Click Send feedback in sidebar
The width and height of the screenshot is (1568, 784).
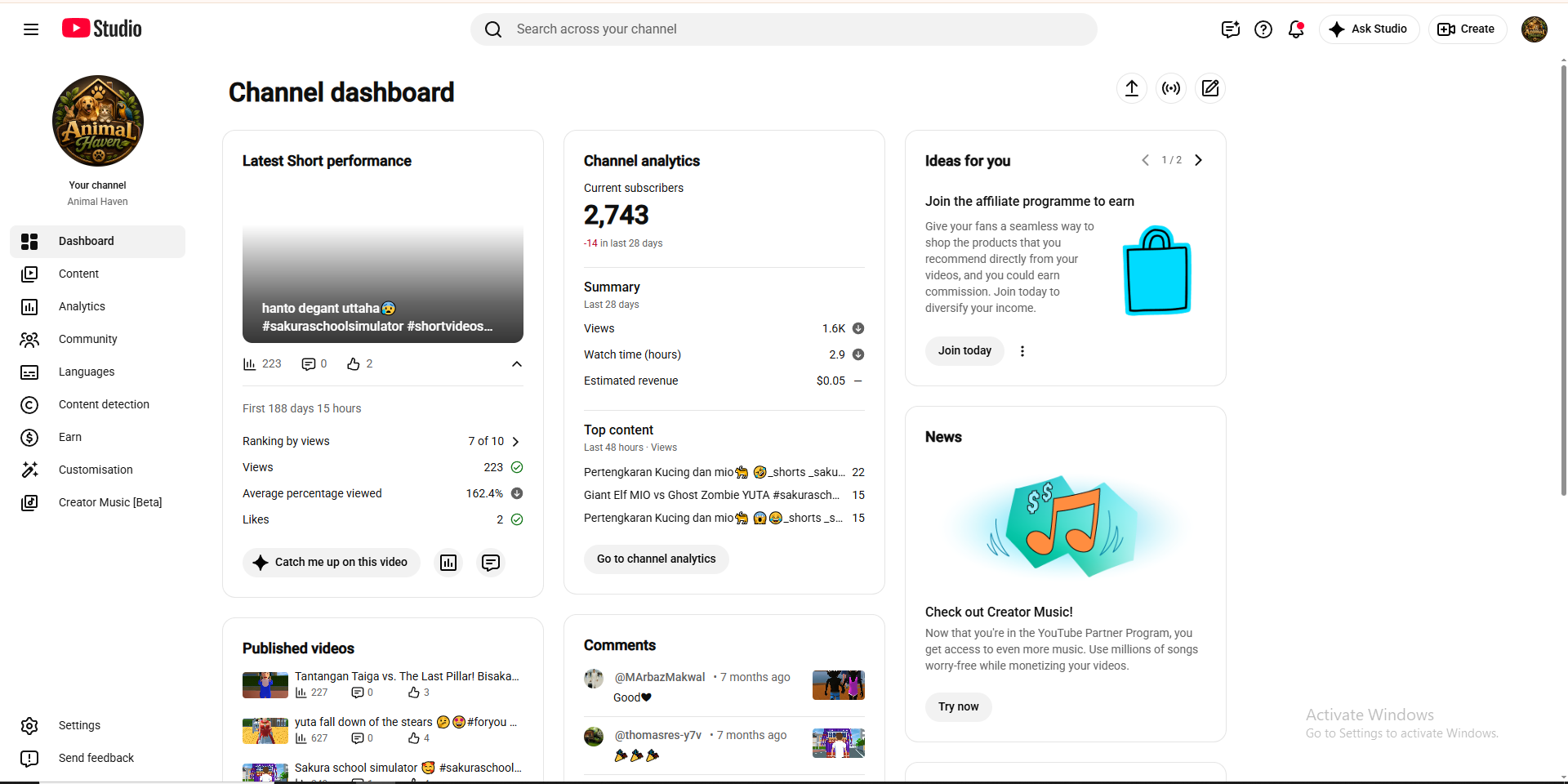point(98,759)
